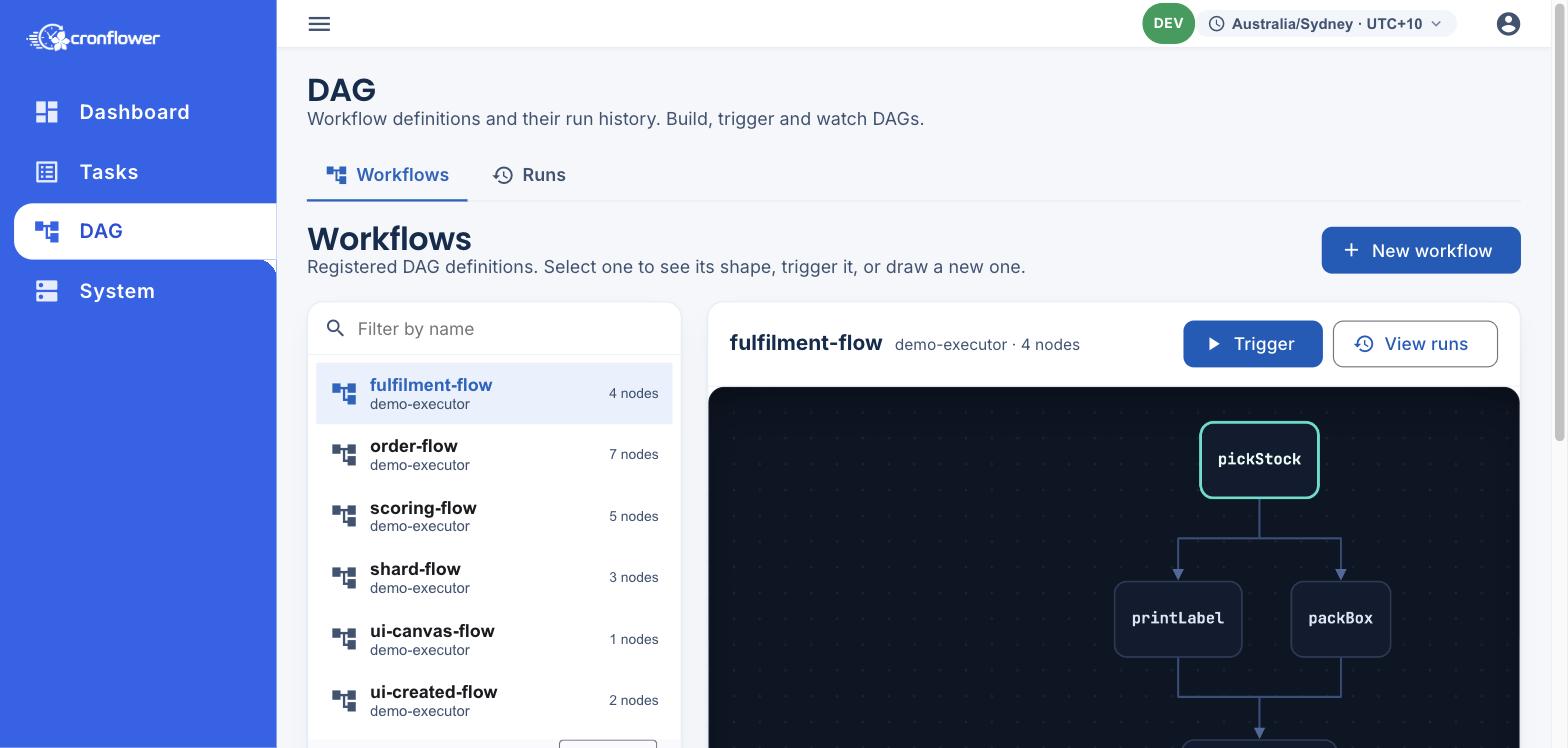Image resolution: width=1568 pixels, height=748 pixels.
Task: Click the DAG icon in sidebar
Action: (x=47, y=231)
